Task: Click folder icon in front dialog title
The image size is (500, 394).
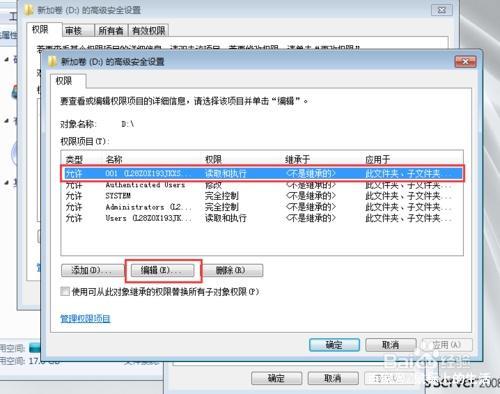Action: point(53,61)
